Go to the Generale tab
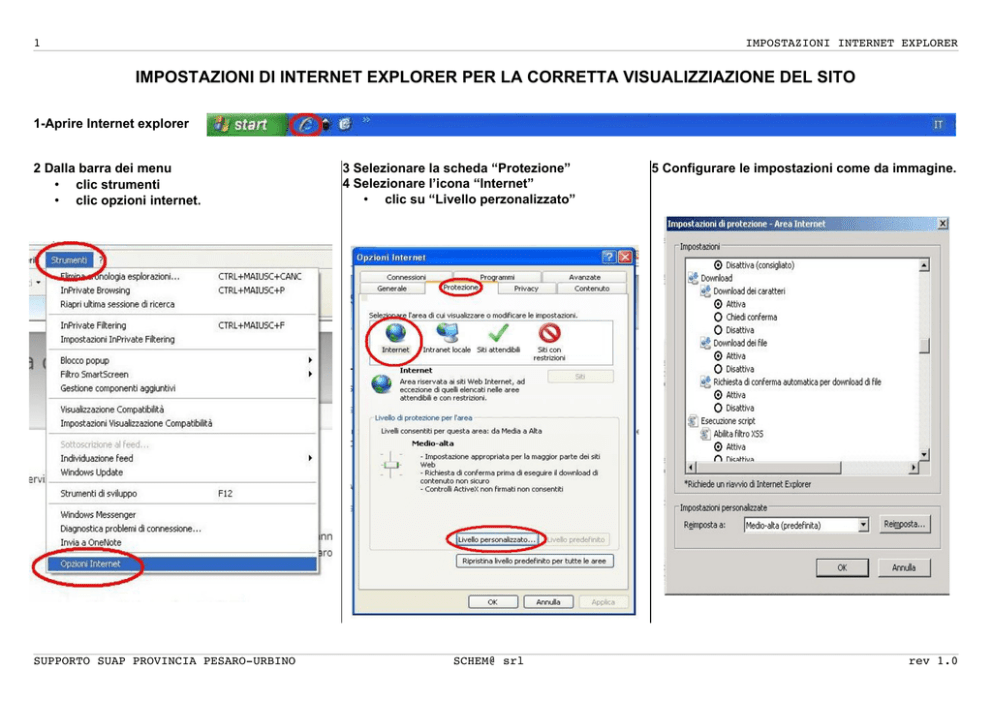 [392, 288]
